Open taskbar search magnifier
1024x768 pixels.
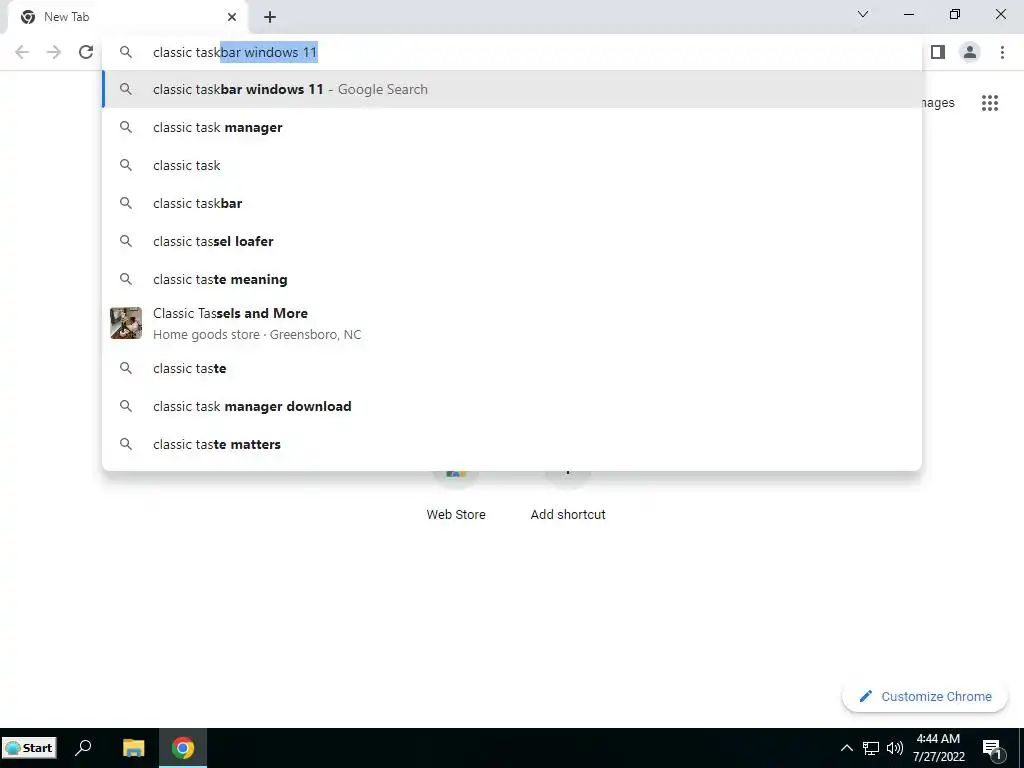pyautogui.click(x=83, y=748)
